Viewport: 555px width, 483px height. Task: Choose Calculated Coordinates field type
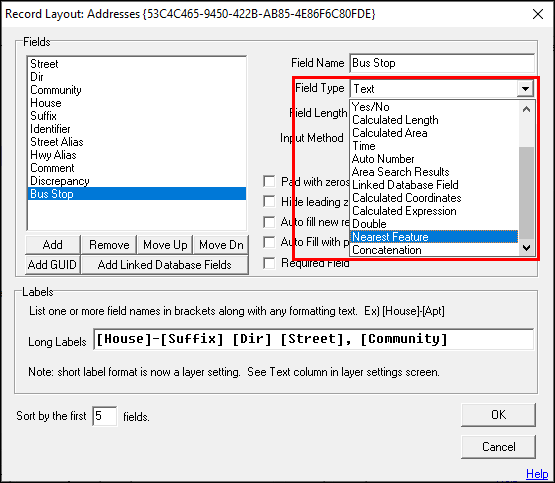point(434,198)
